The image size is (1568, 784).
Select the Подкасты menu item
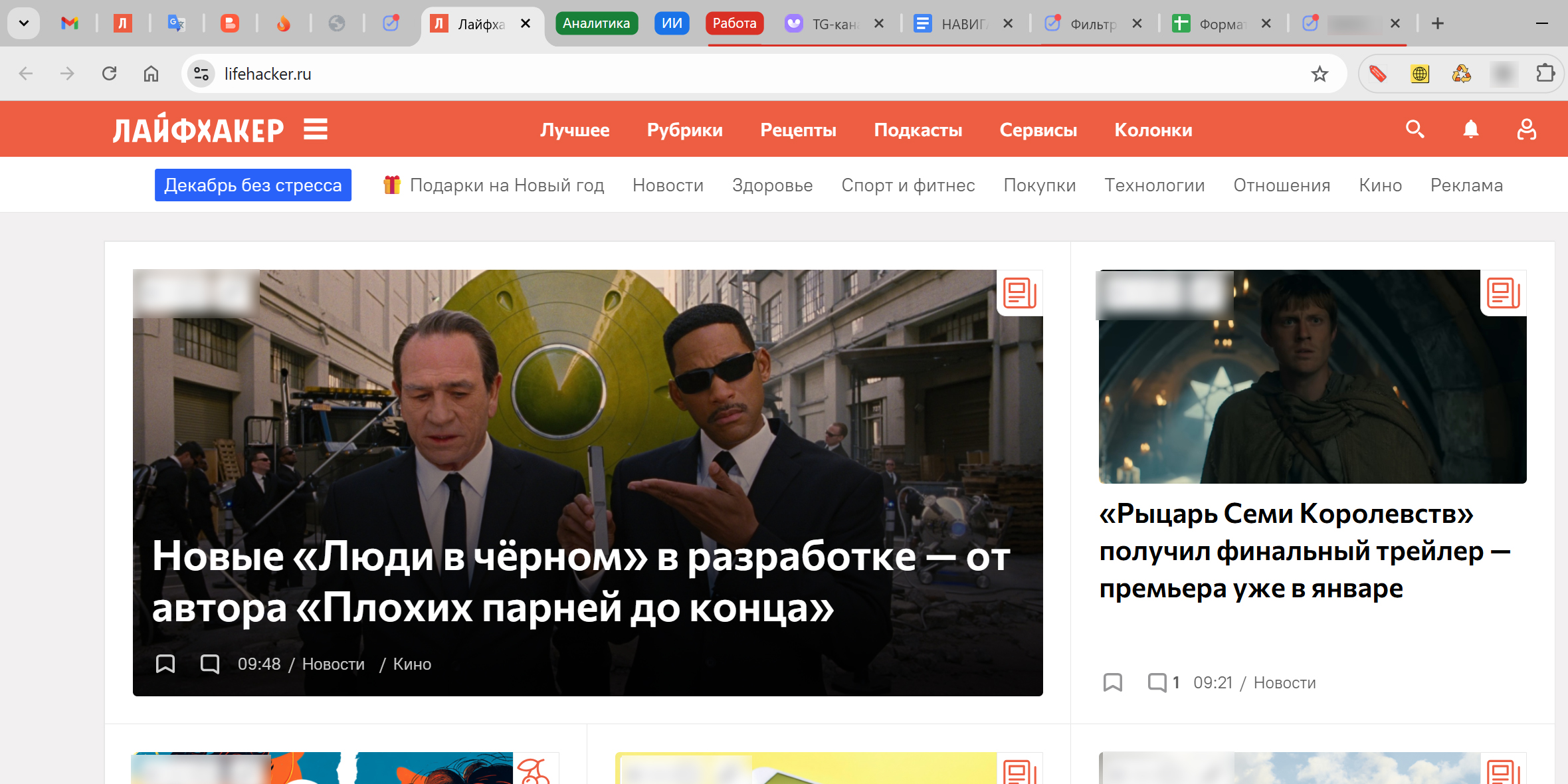tap(918, 130)
